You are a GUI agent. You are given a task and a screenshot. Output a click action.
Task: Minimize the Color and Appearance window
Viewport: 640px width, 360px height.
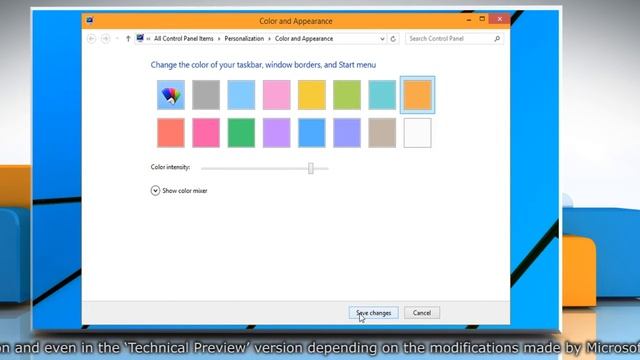point(469,19)
